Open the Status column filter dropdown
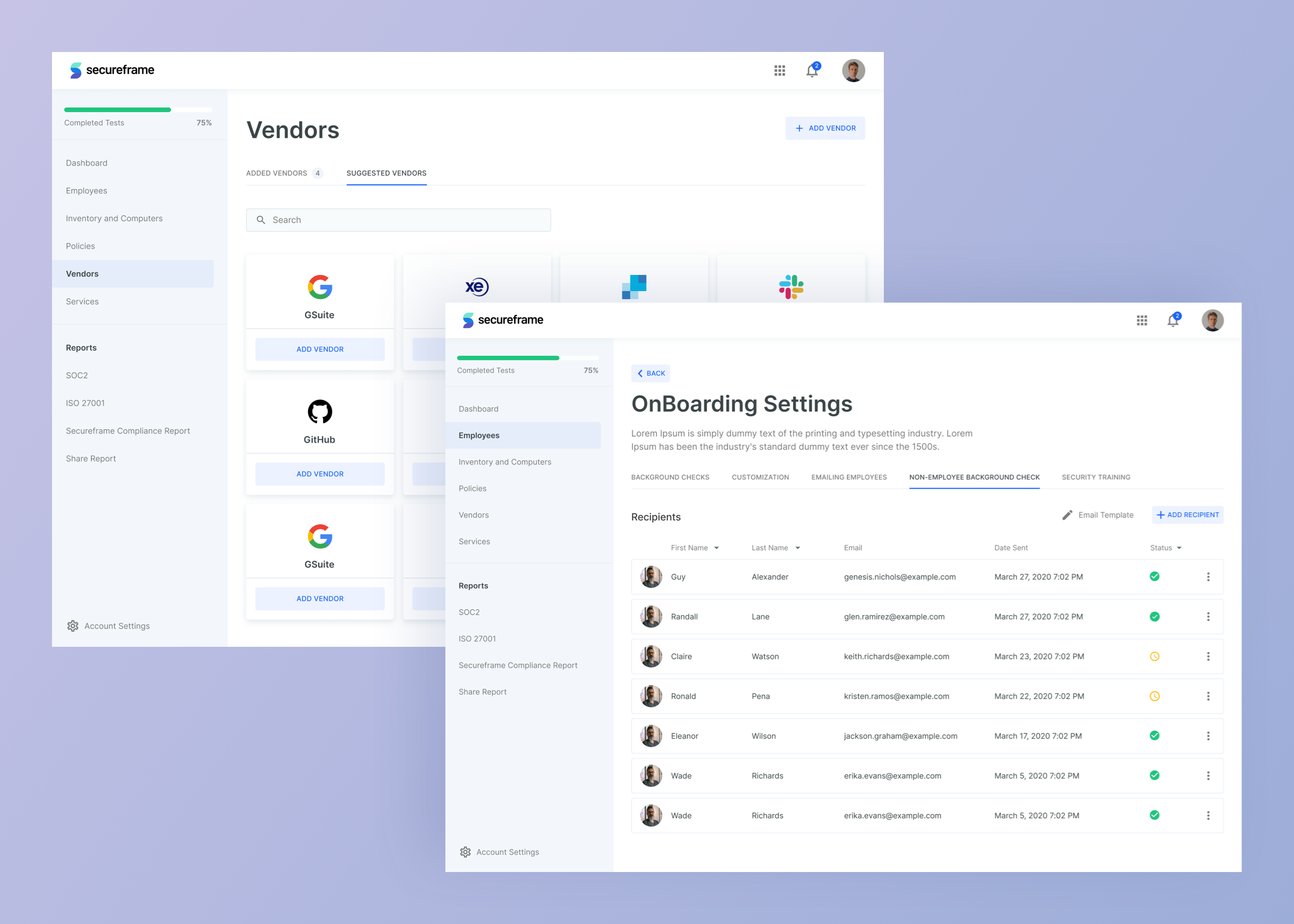 coord(1179,548)
